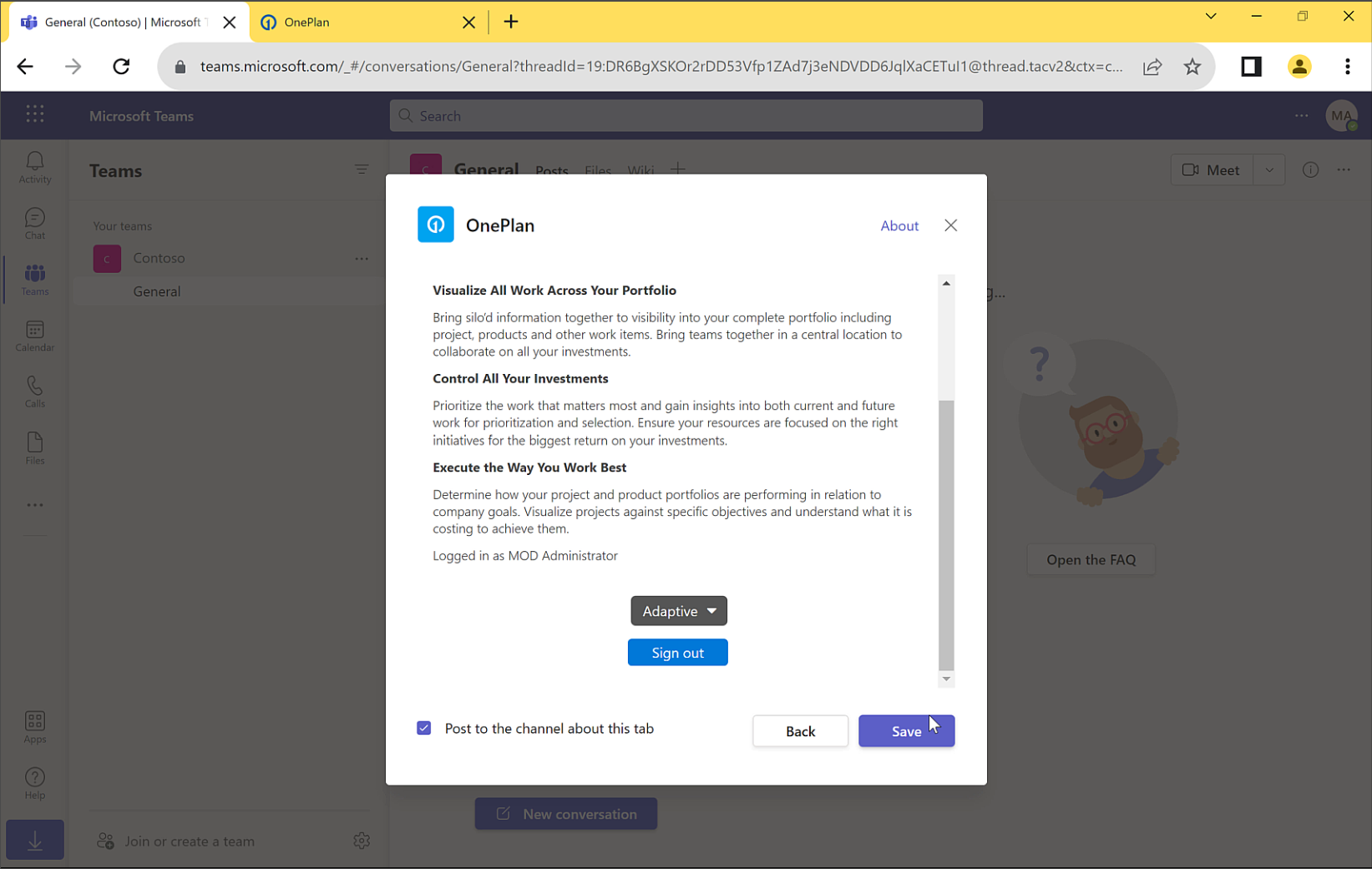Open manage teams settings gear
This screenshot has width=1372, height=869.
(x=362, y=841)
